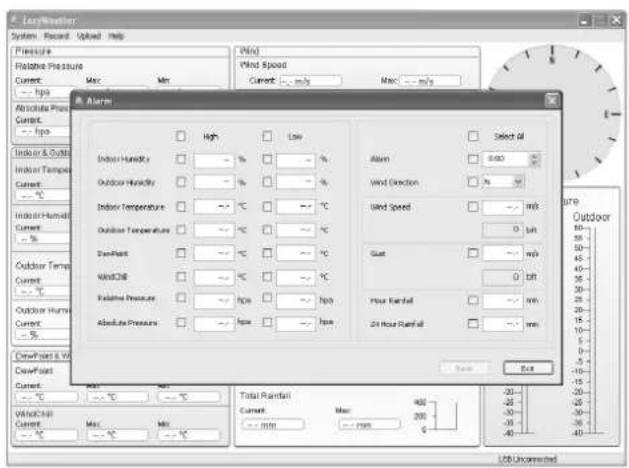
Task: Click the Outdoor thermometer gauge
Action: click(590, 331)
